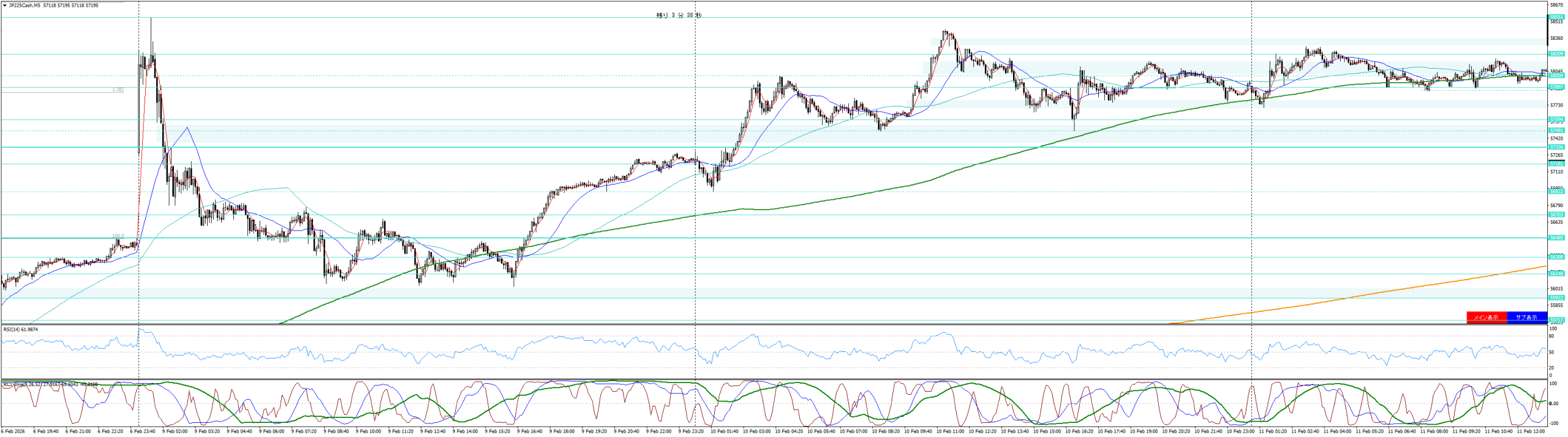Select the 100.0 Fibonacci level label
The image size is (1568, 437).
118,236
